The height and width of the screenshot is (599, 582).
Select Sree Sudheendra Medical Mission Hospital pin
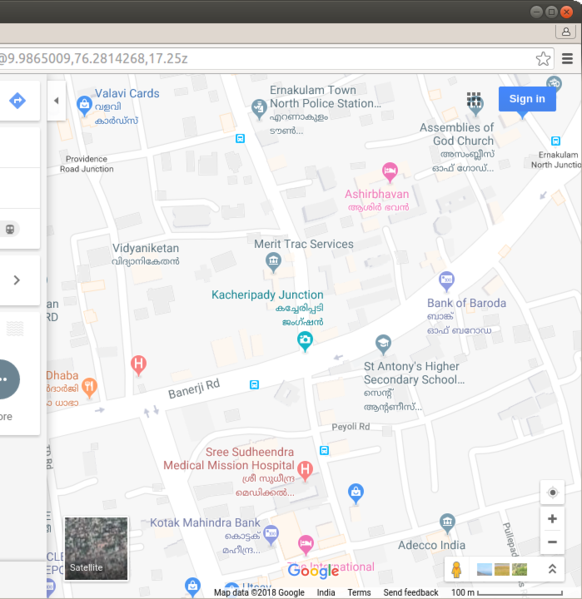[305, 470]
